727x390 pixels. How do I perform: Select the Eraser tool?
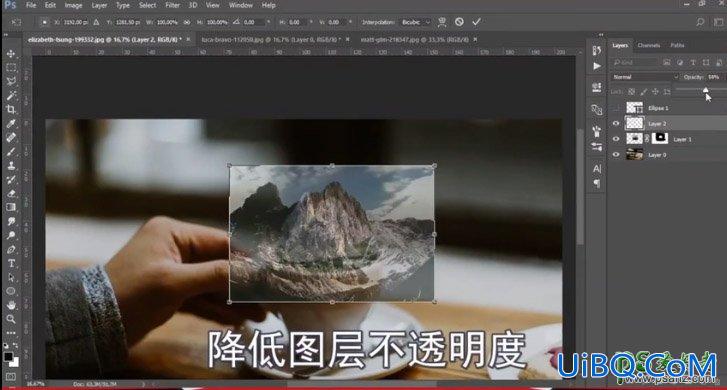pos(11,193)
